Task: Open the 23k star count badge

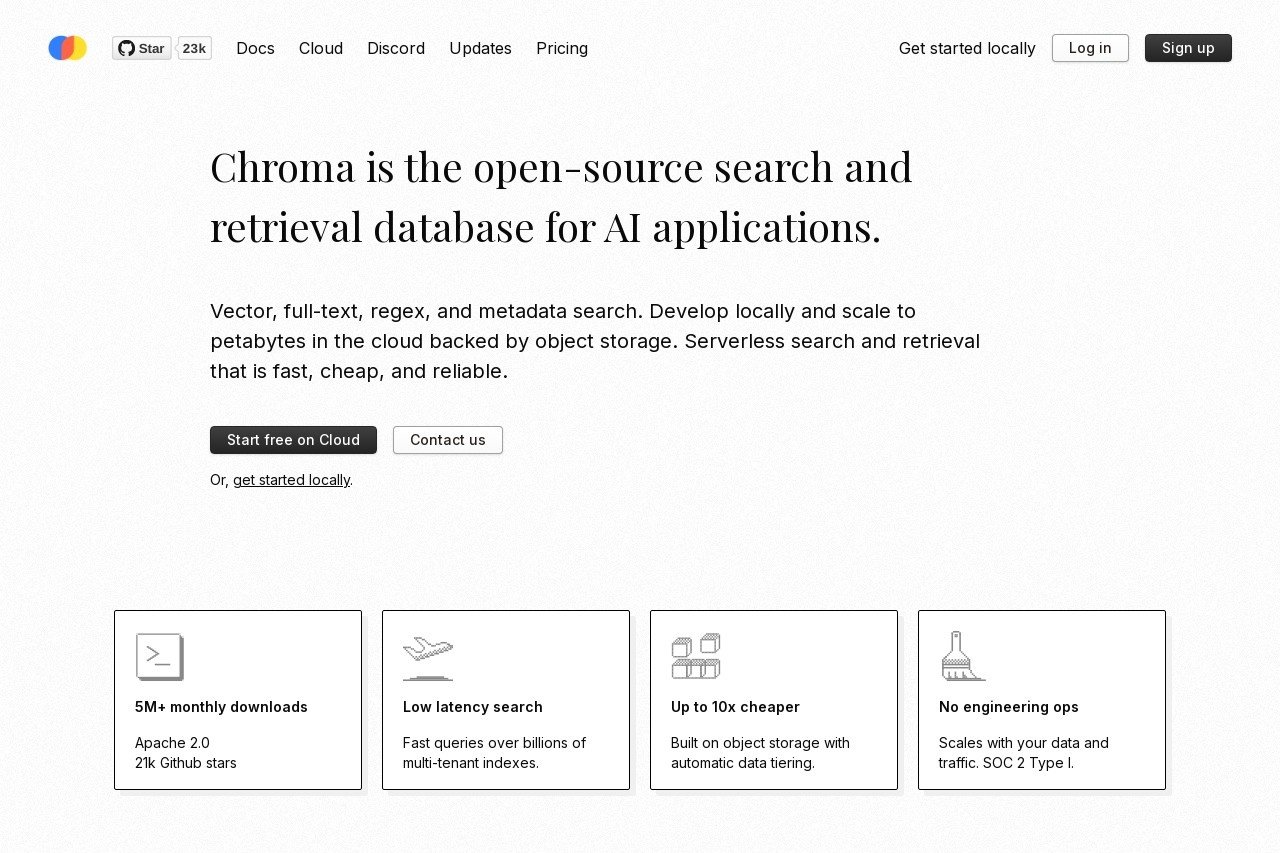Action: coord(194,48)
